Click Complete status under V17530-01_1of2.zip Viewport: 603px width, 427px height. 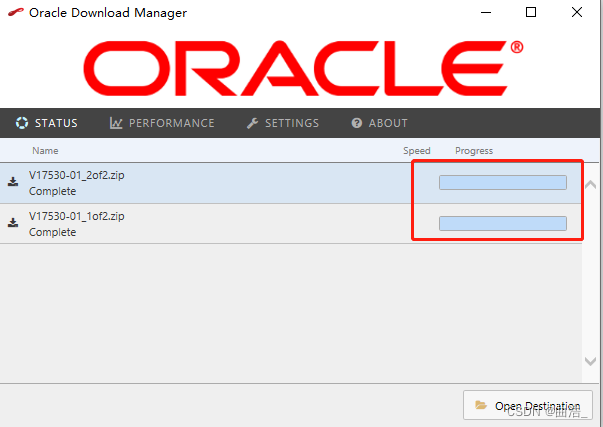point(52,232)
